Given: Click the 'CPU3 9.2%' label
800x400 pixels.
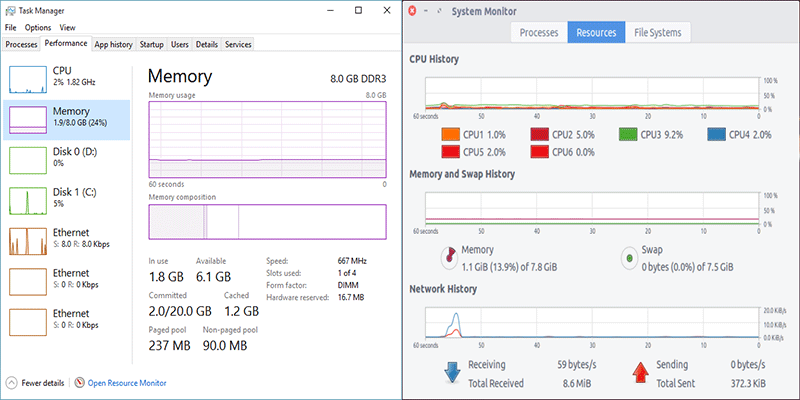Looking at the screenshot, I should coord(662,135).
